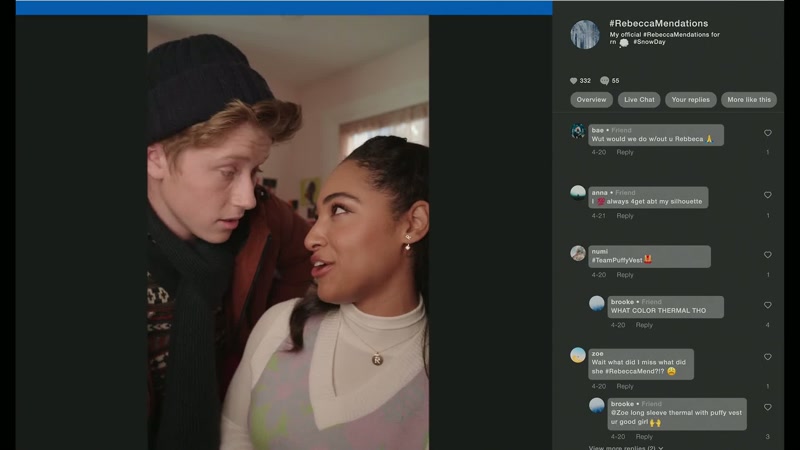Click the #RebeccaMendations profile avatar
Viewport: 800px width, 450px height.
click(x=585, y=35)
